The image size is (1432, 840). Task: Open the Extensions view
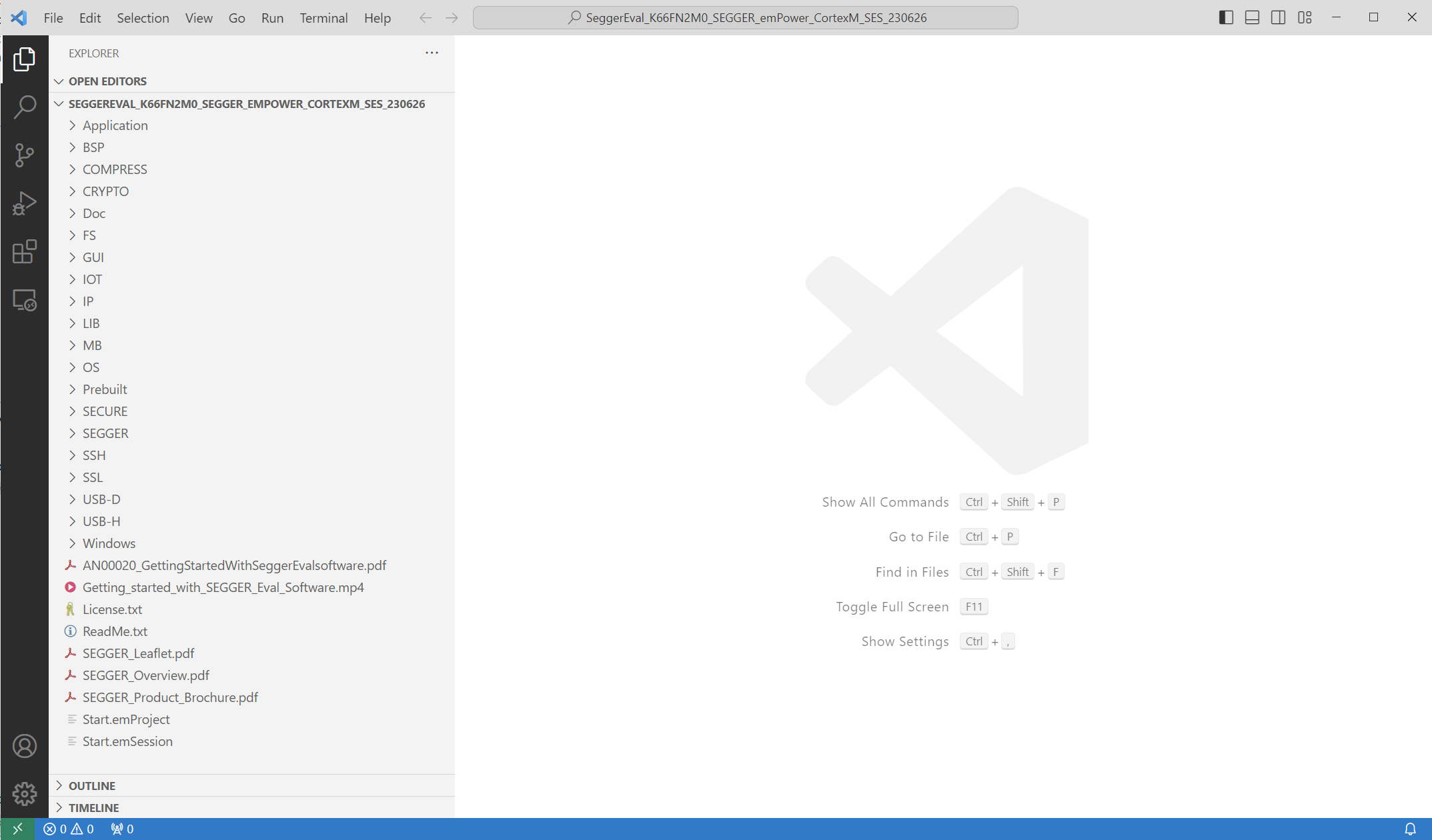click(x=25, y=252)
